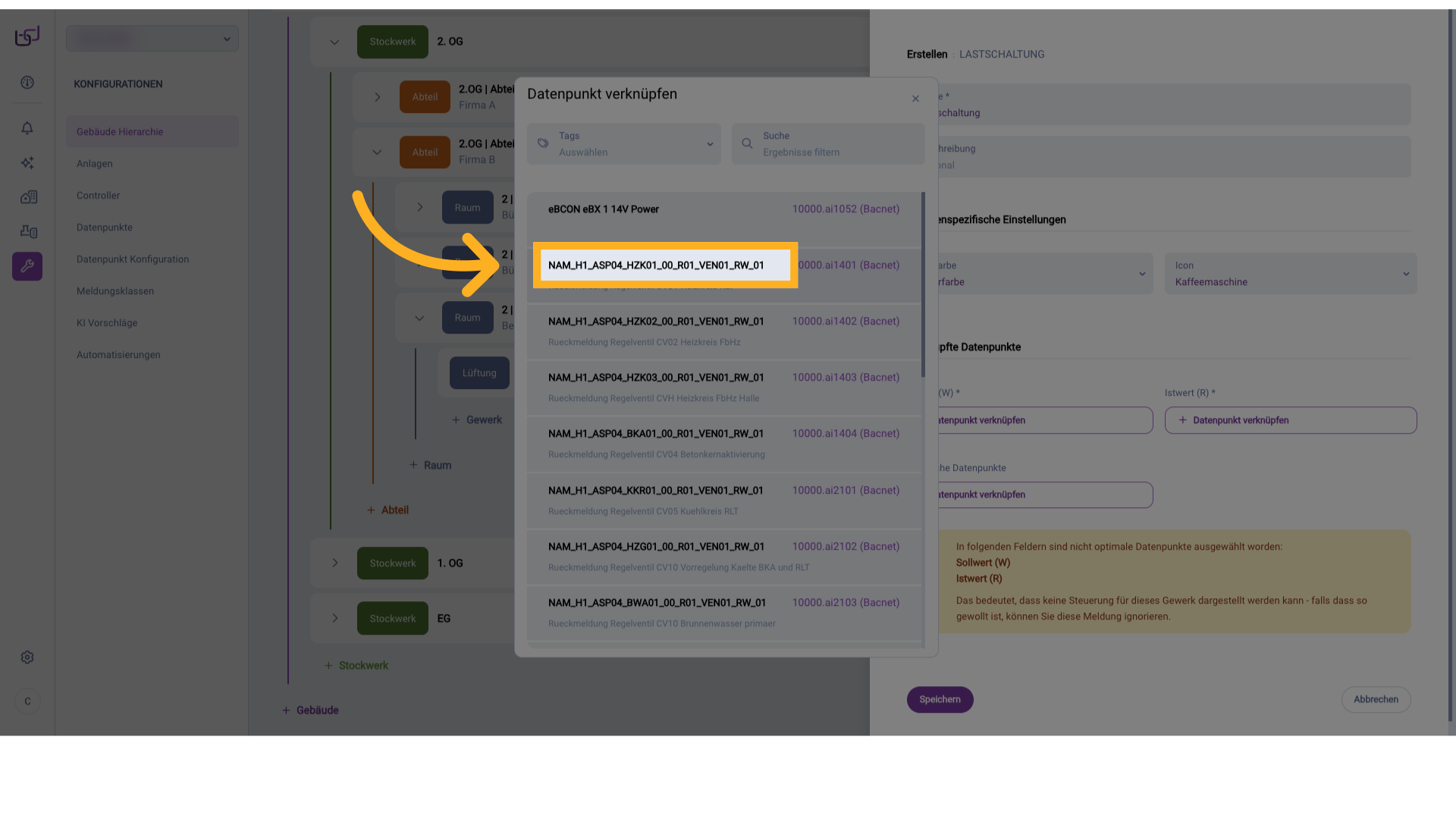Screen dimensions: 1456x819
Task: Click the Abbrechen button
Action: click(1376, 699)
